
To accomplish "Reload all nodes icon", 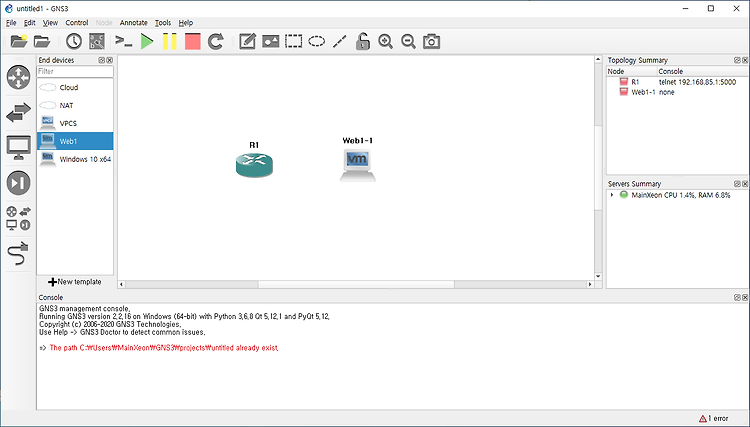I will (216, 42).
